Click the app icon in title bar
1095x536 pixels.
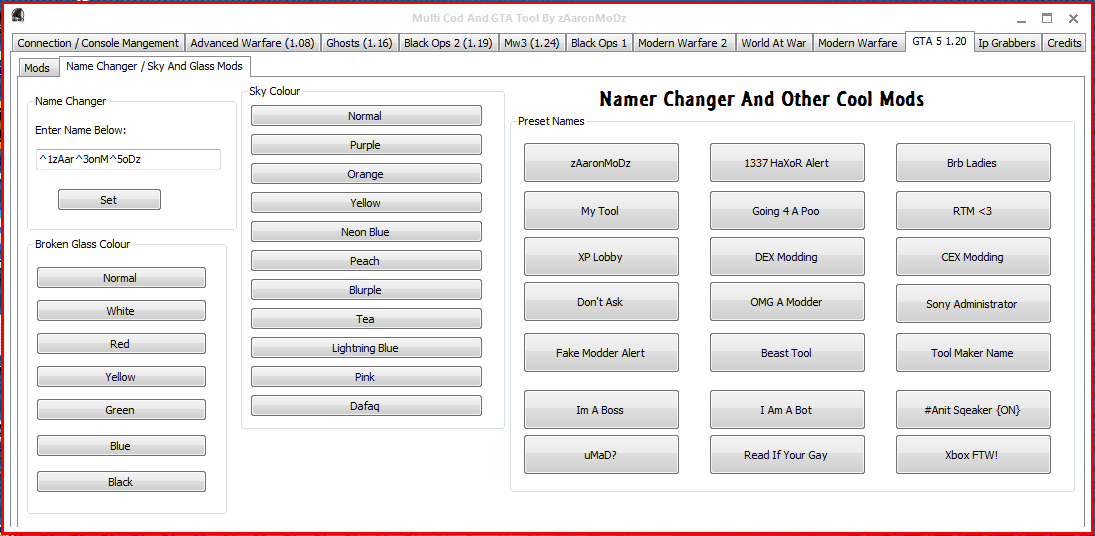click(19, 15)
